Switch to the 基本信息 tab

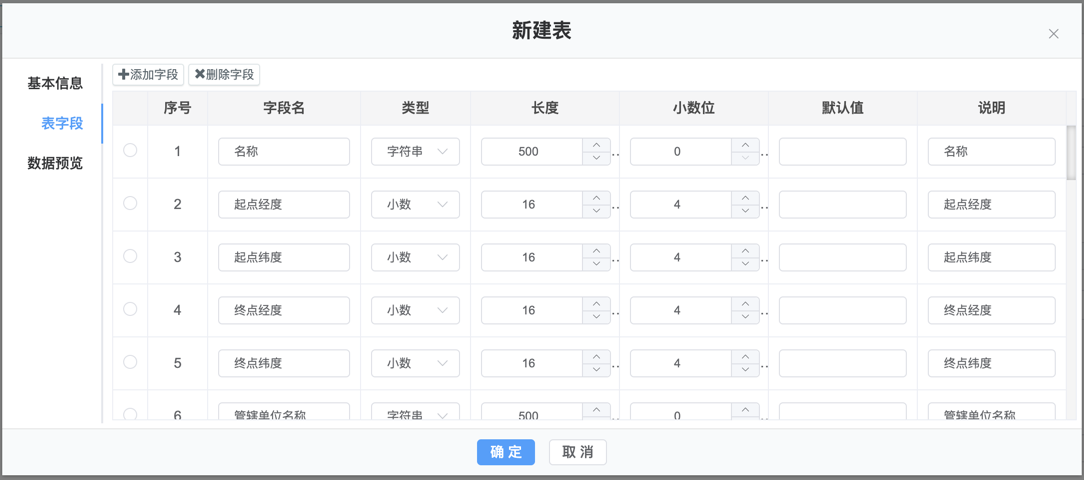point(55,84)
